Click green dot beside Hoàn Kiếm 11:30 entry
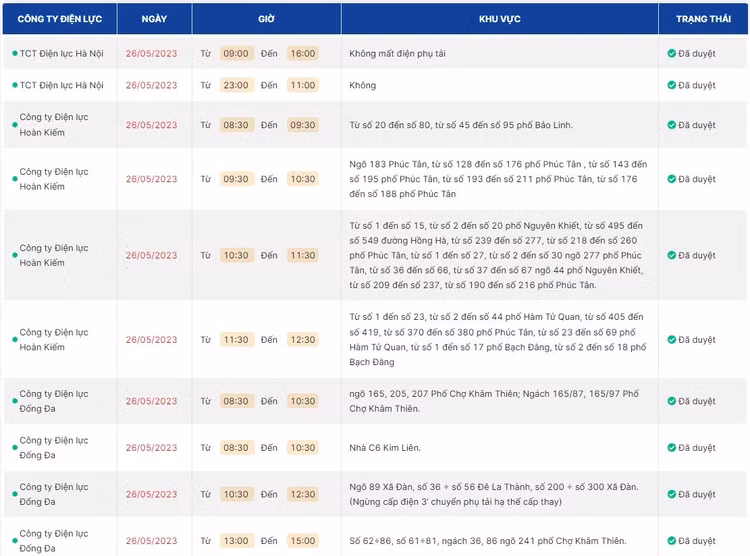This screenshot has width=750, height=556. pos(14,340)
